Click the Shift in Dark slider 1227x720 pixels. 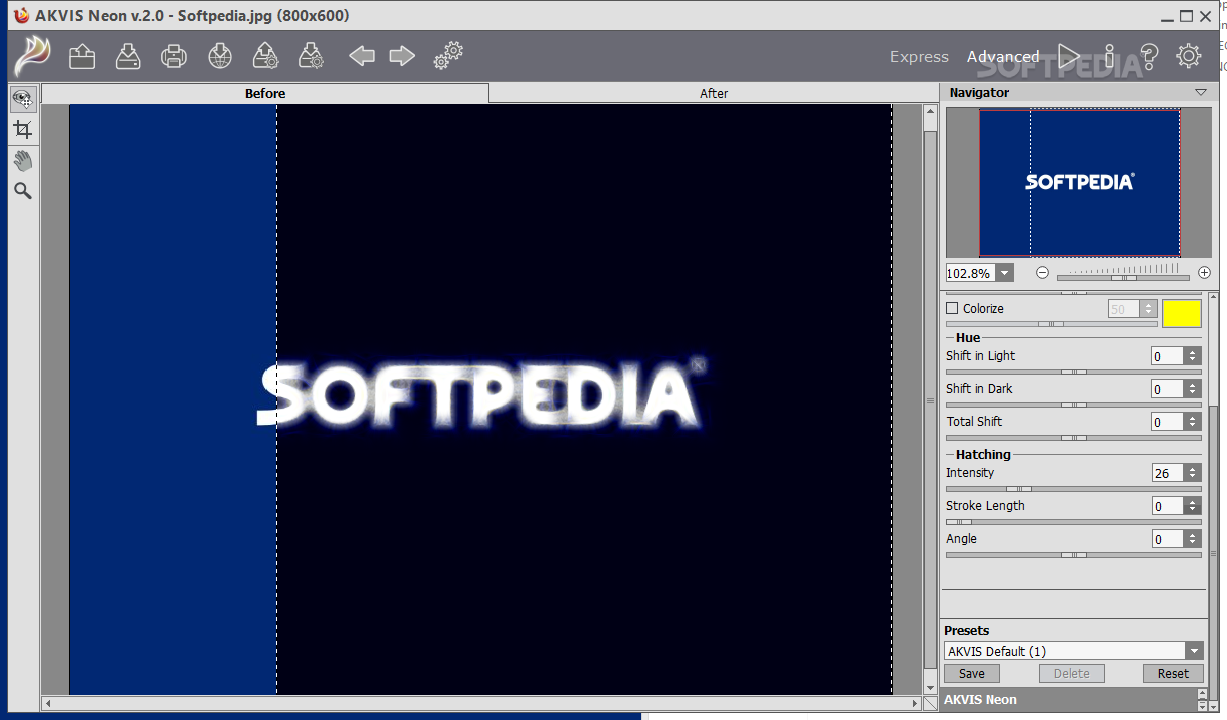point(1074,405)
